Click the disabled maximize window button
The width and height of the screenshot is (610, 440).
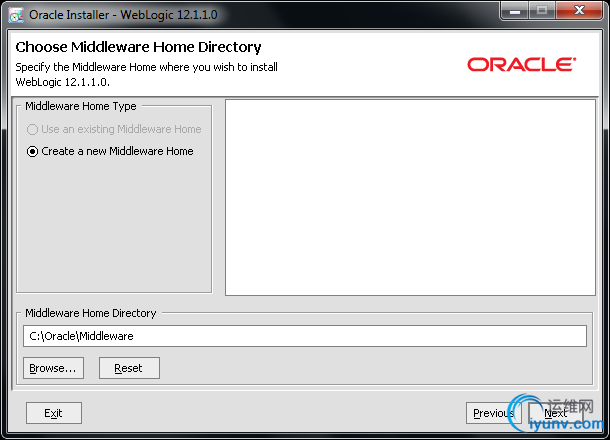542,11
